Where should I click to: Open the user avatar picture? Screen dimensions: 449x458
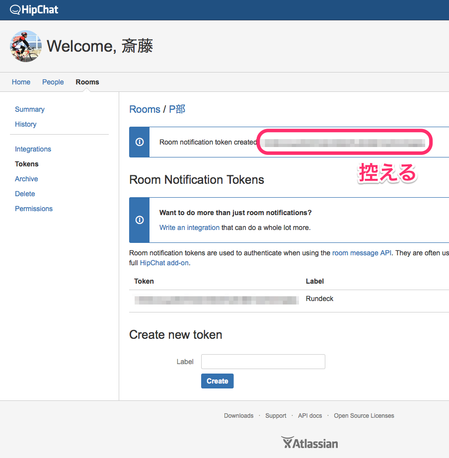click(x=26, y=46)
